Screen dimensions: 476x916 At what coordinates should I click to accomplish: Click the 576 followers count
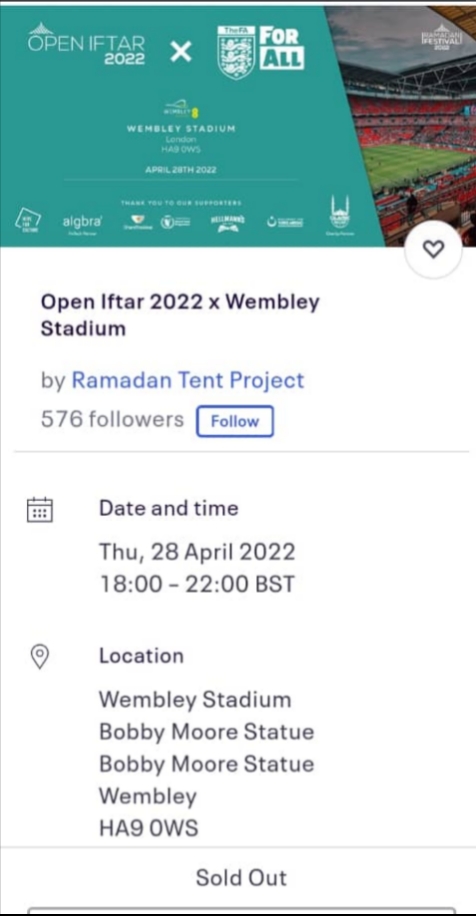coord(112,419)
